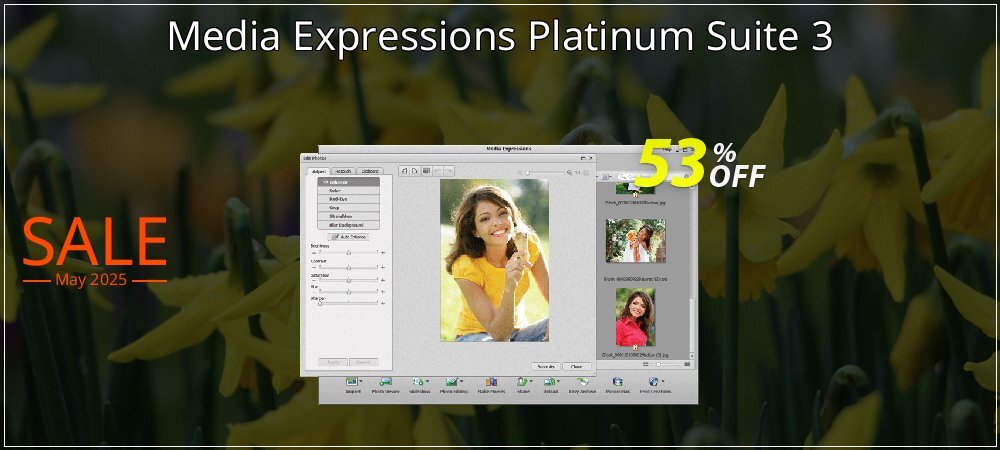The height and width of the screenshot is (450, 1000).
Task: Launch the Panoramas tool icon
Action: (617, 382)
